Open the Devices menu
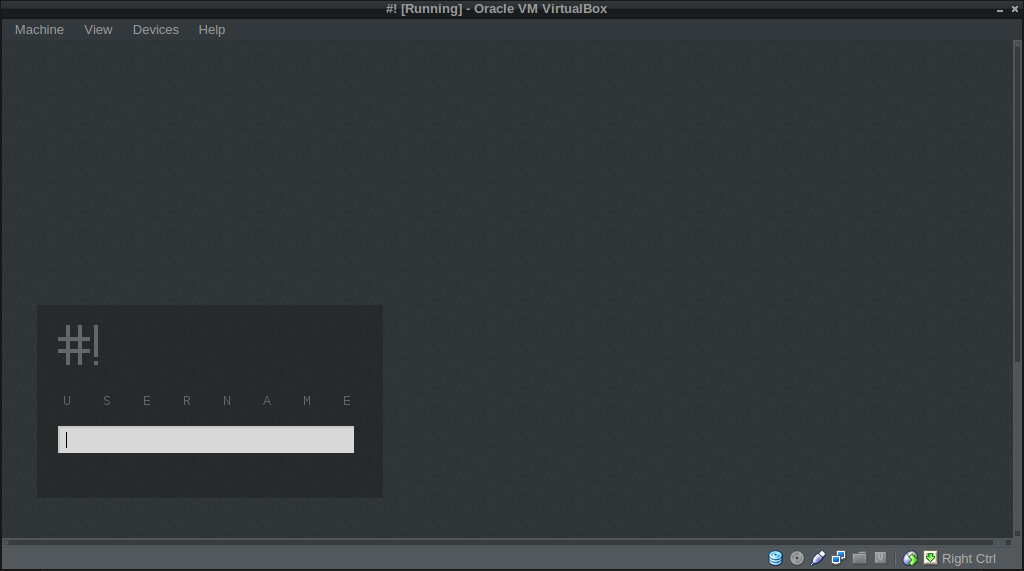This screenshot has width=1024, height=571. [155, 30]
